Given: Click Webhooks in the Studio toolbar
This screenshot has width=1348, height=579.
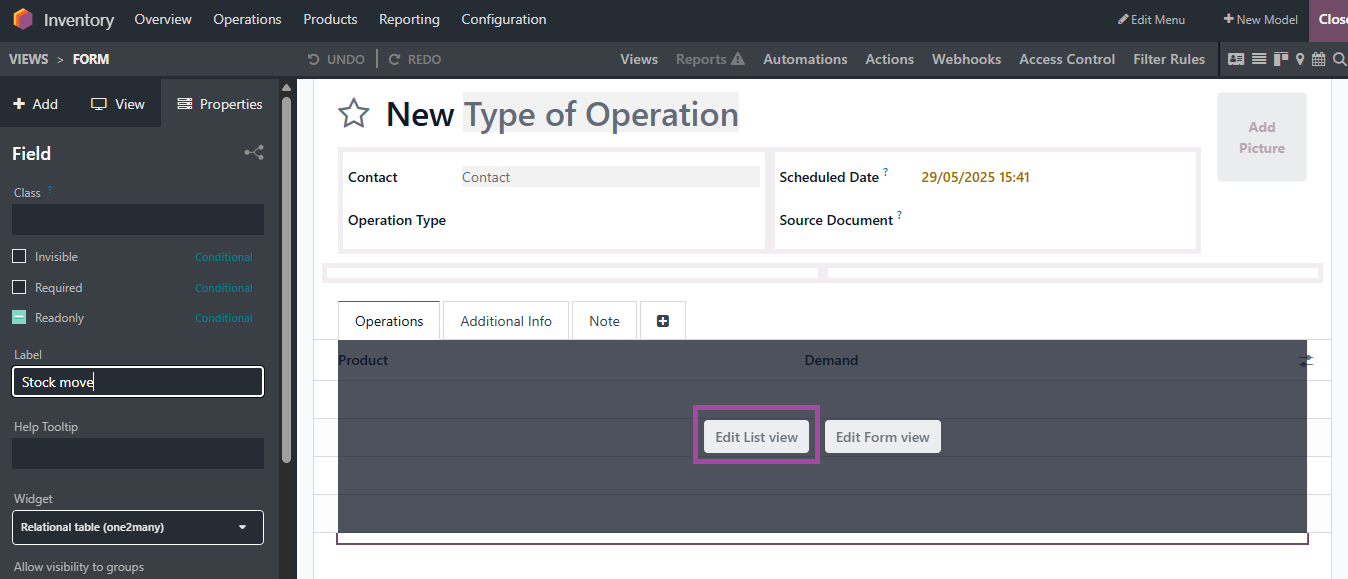Looking at the screenshot, I should (966, 59).
